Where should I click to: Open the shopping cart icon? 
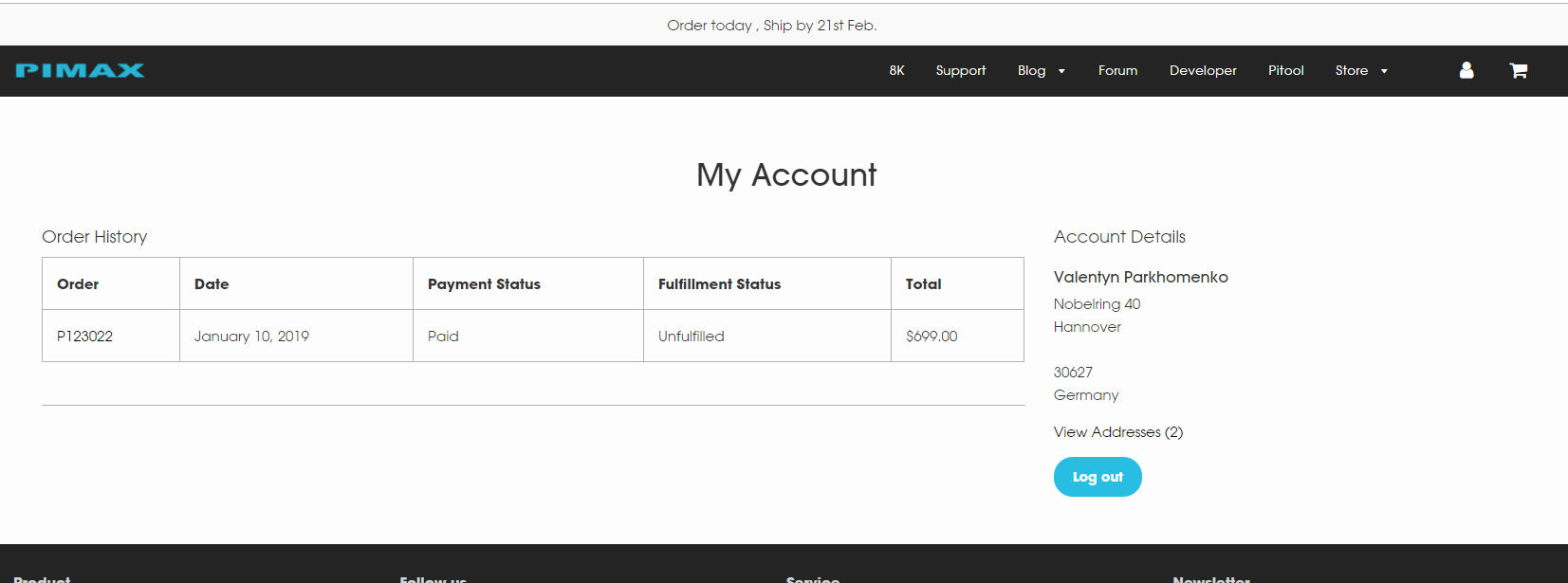(x=1518, y=70)
